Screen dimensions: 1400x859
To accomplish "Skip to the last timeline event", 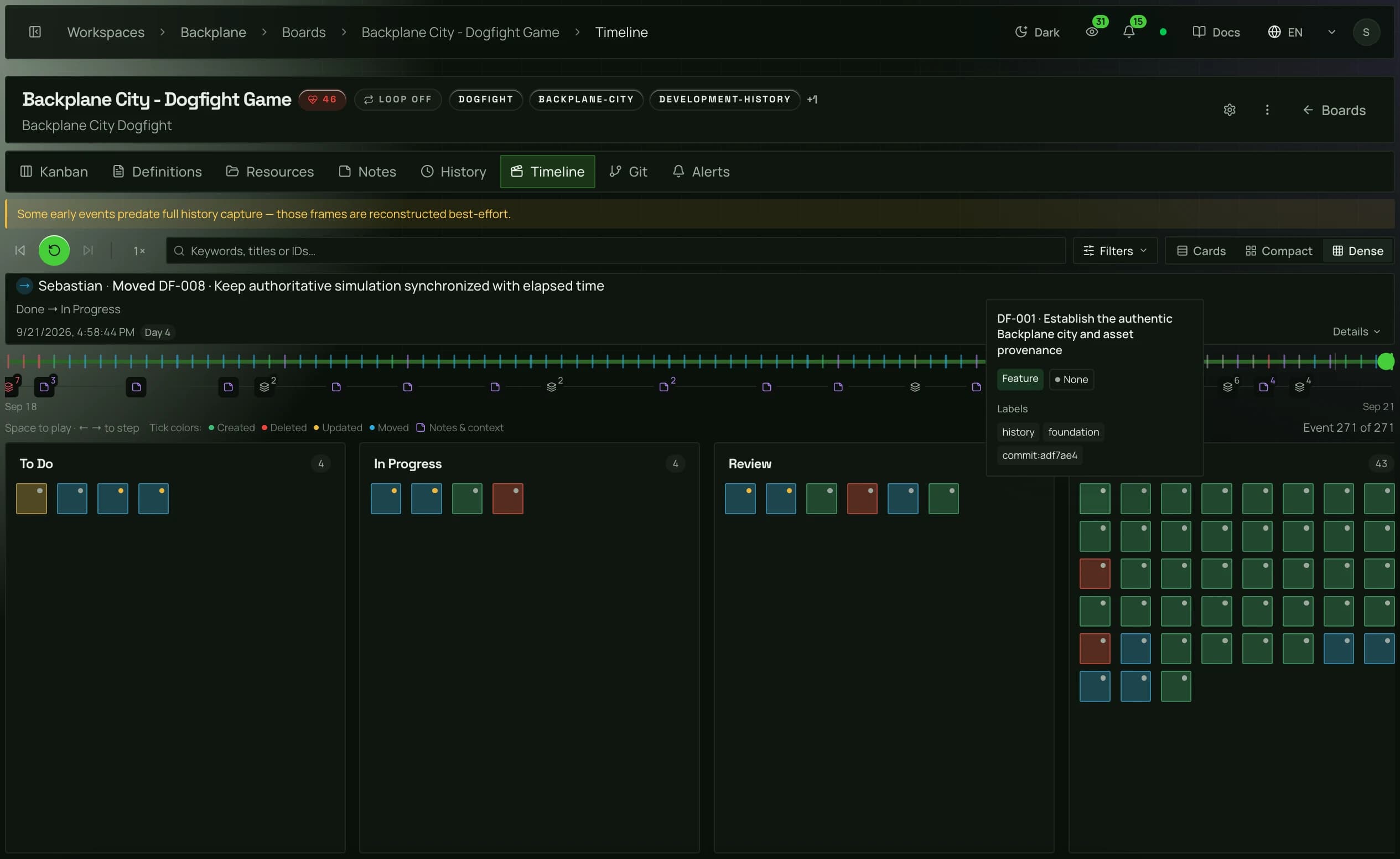I will tap(88, 251).
